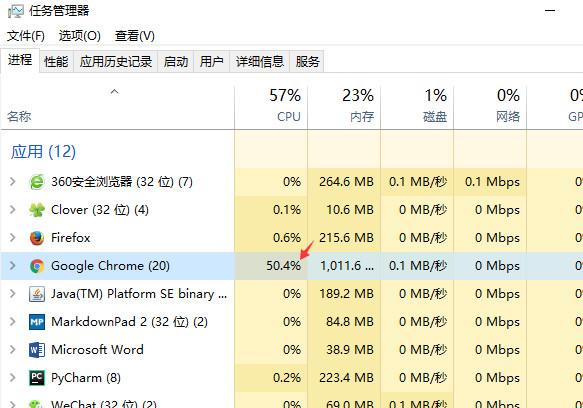Expand the PyCharm (8) process tree
The image size is (583, 408).
13,378
